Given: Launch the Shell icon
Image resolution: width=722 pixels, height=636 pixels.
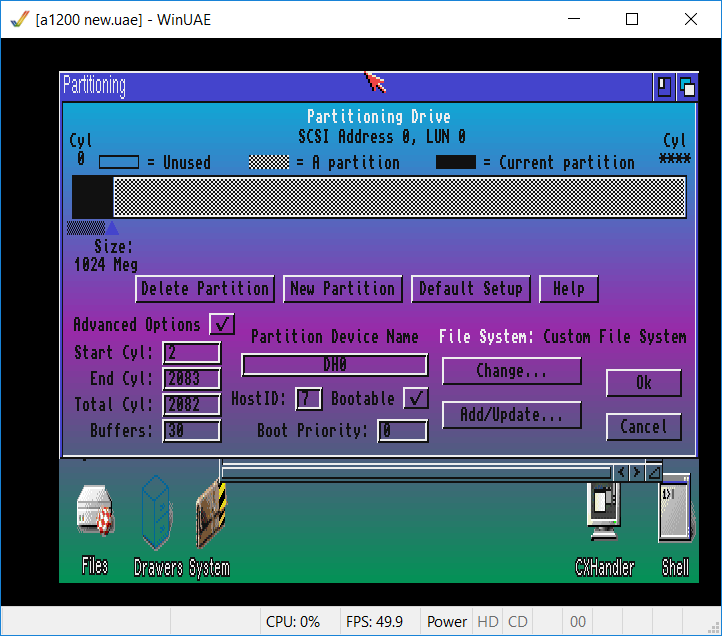Looking at the screenshot, I should click(x=675, y=512).
